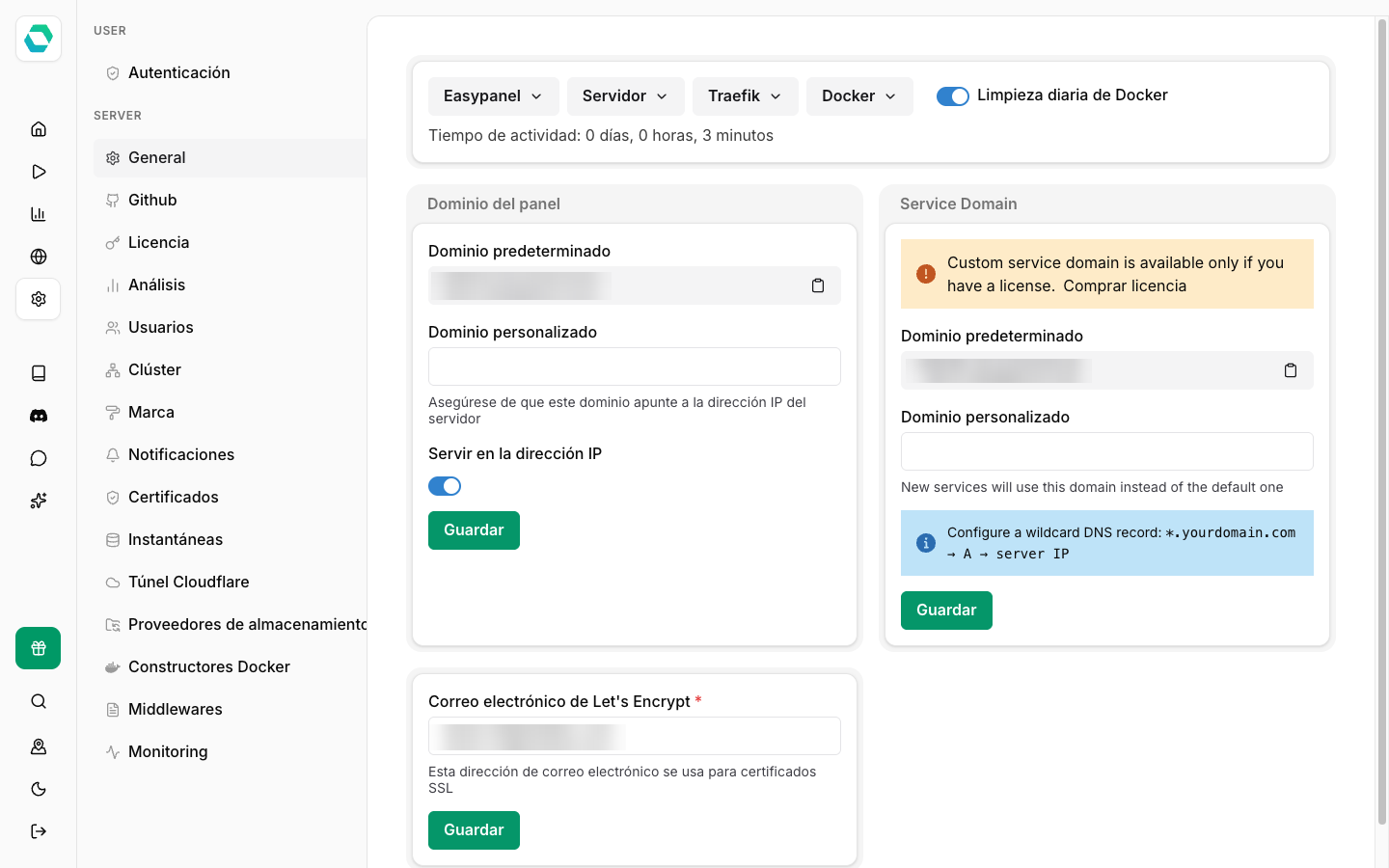Toggle dark mode with the moon icon
Screen dimensions: 1389x868
pyautogui.click(x=39, y=789)
